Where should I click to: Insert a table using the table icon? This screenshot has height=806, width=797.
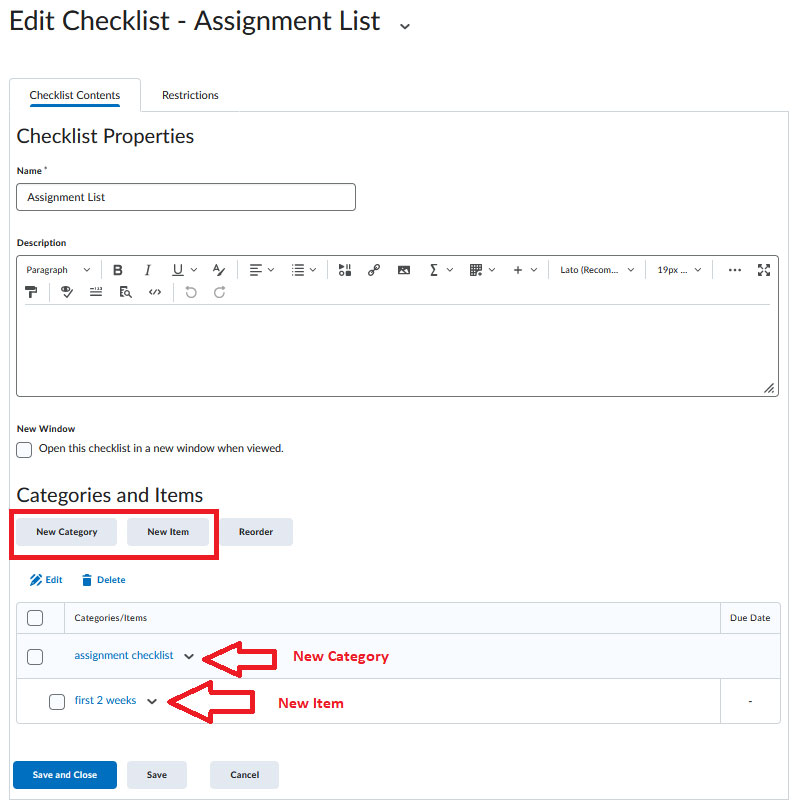pos(475,269)
